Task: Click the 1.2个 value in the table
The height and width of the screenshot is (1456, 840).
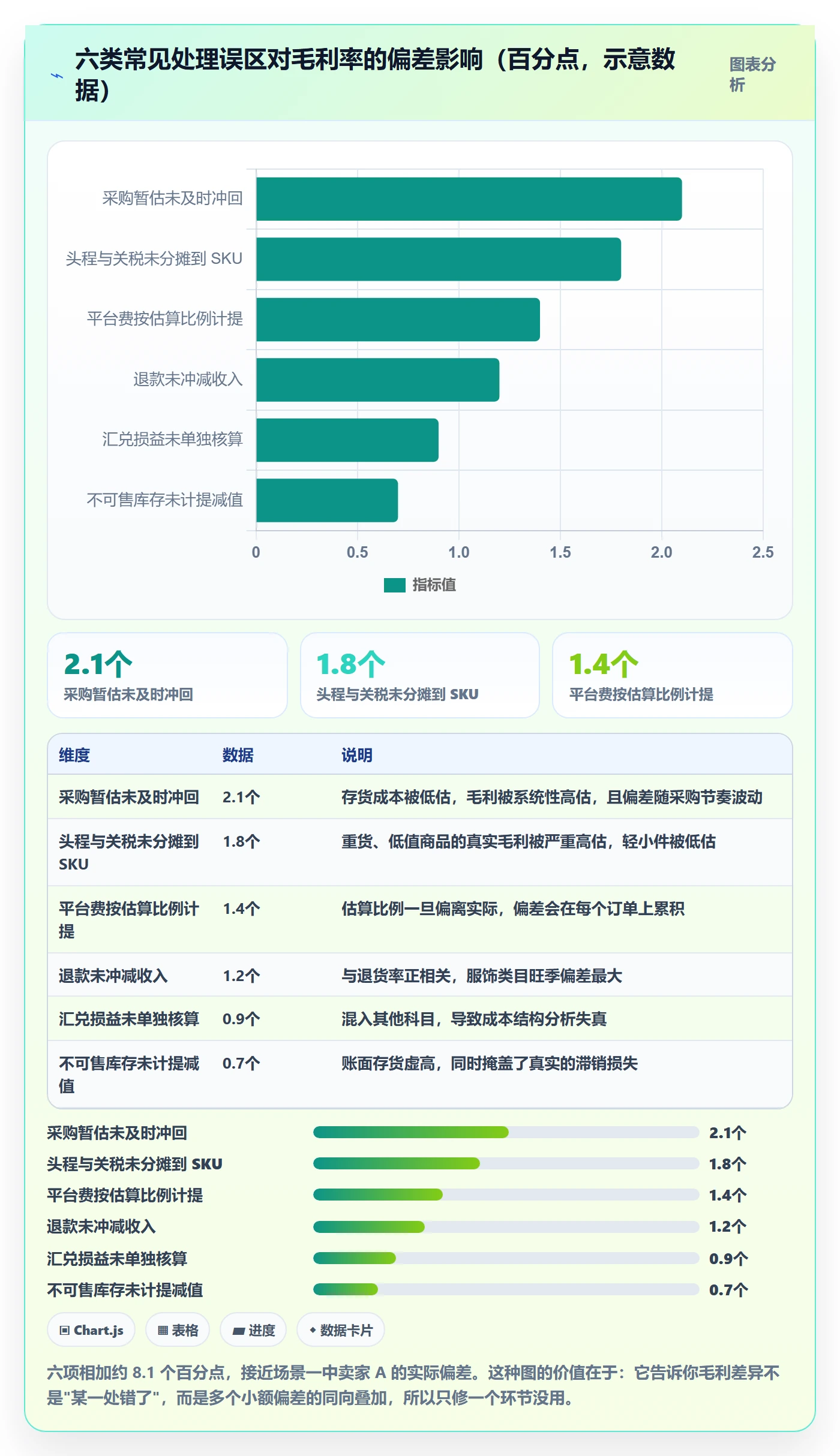Action: click(241, 976)
